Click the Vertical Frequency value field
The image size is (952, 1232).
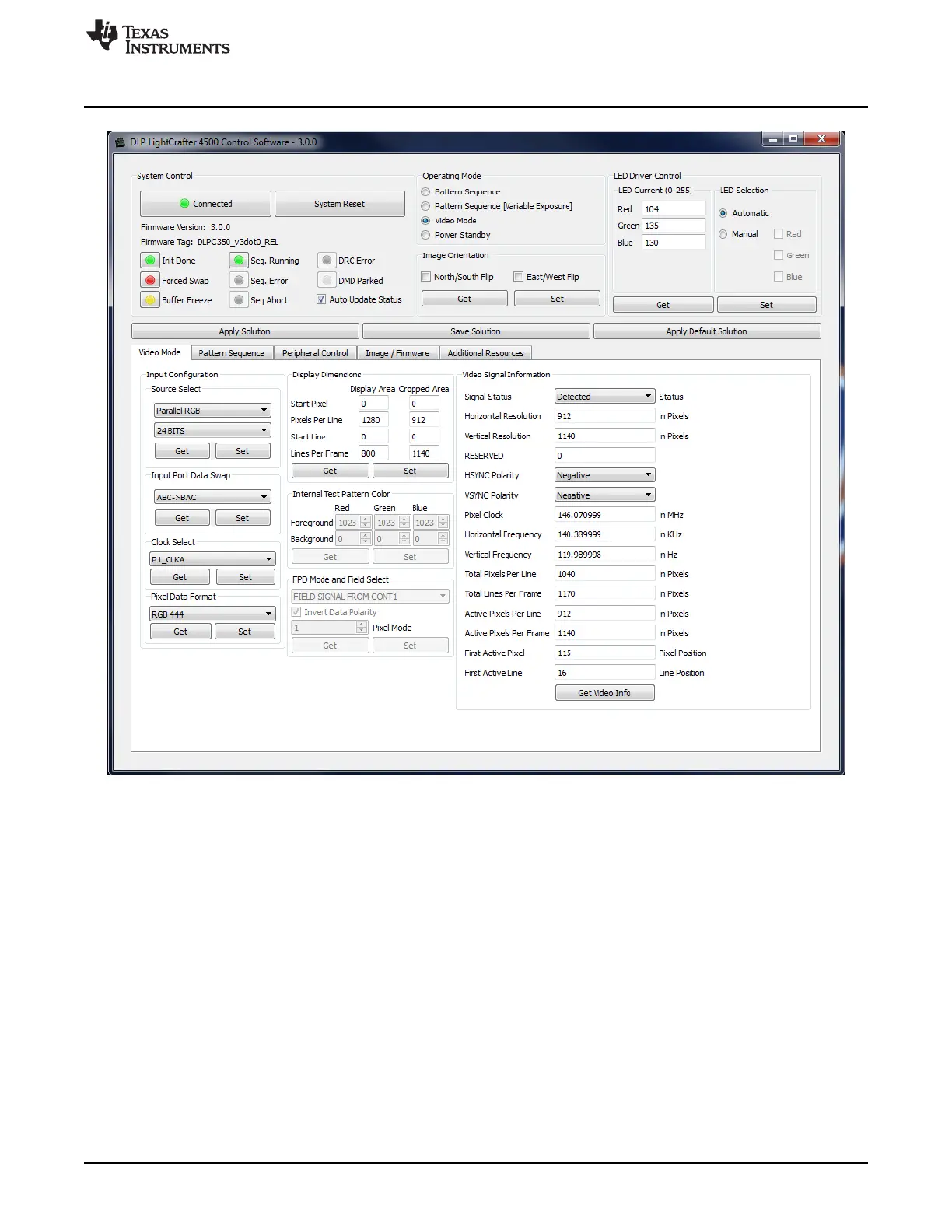click(604, 555)
